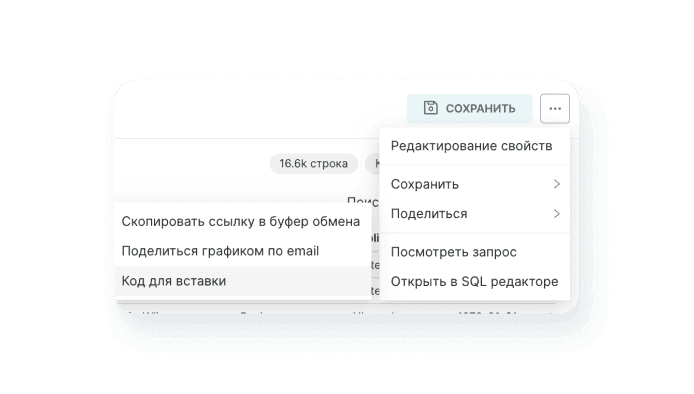Expand the Поделиться submenu
694x394 pixels.
pos(474,214)
